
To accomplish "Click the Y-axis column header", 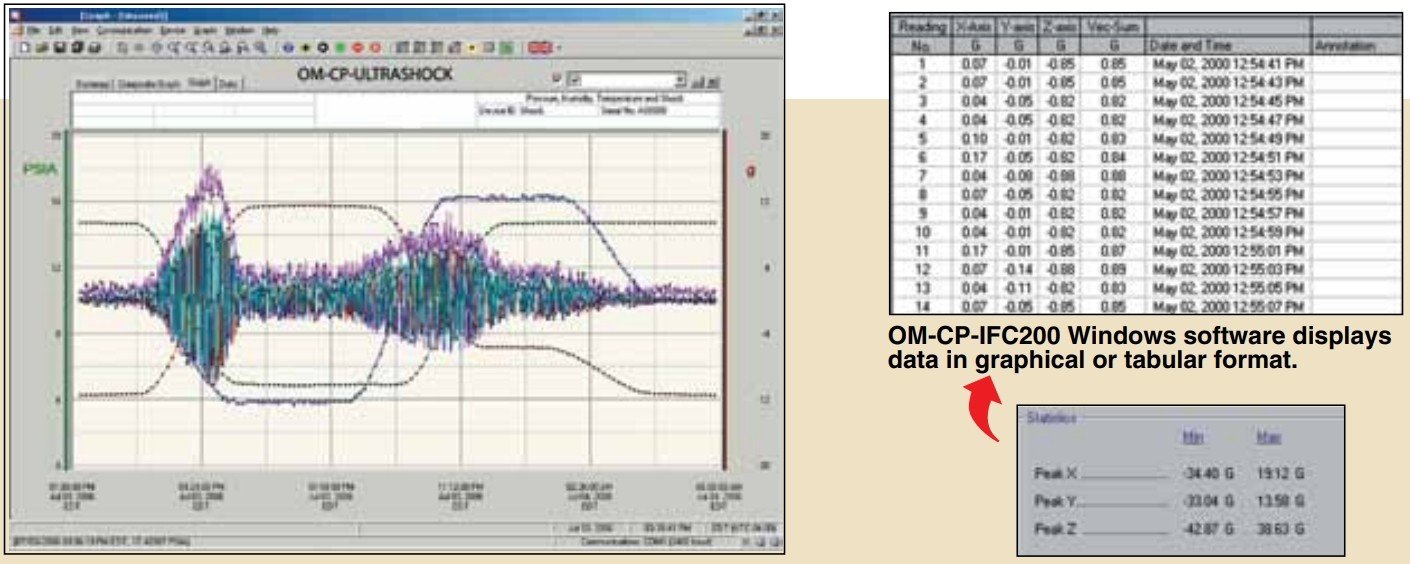I will [x=1019, y=35].
